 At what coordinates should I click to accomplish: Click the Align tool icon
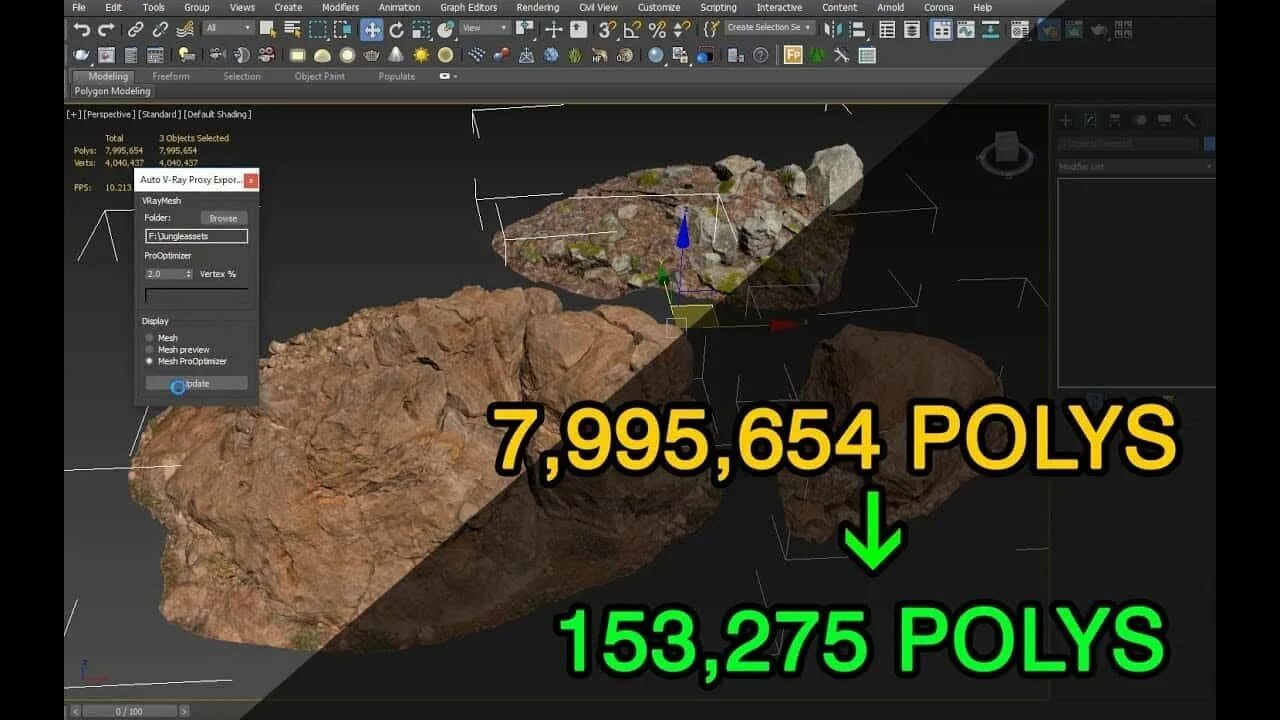(x=857, y=30)
